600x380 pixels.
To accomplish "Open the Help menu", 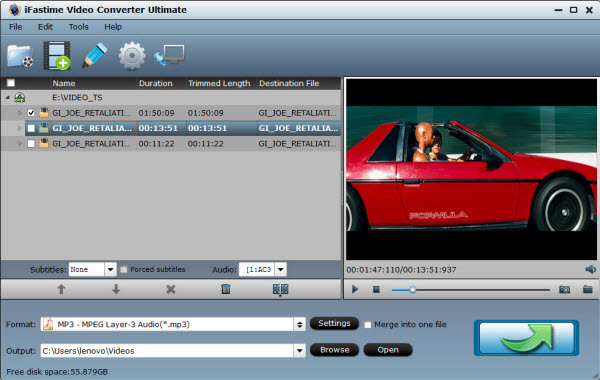I will tap(113, 27).
